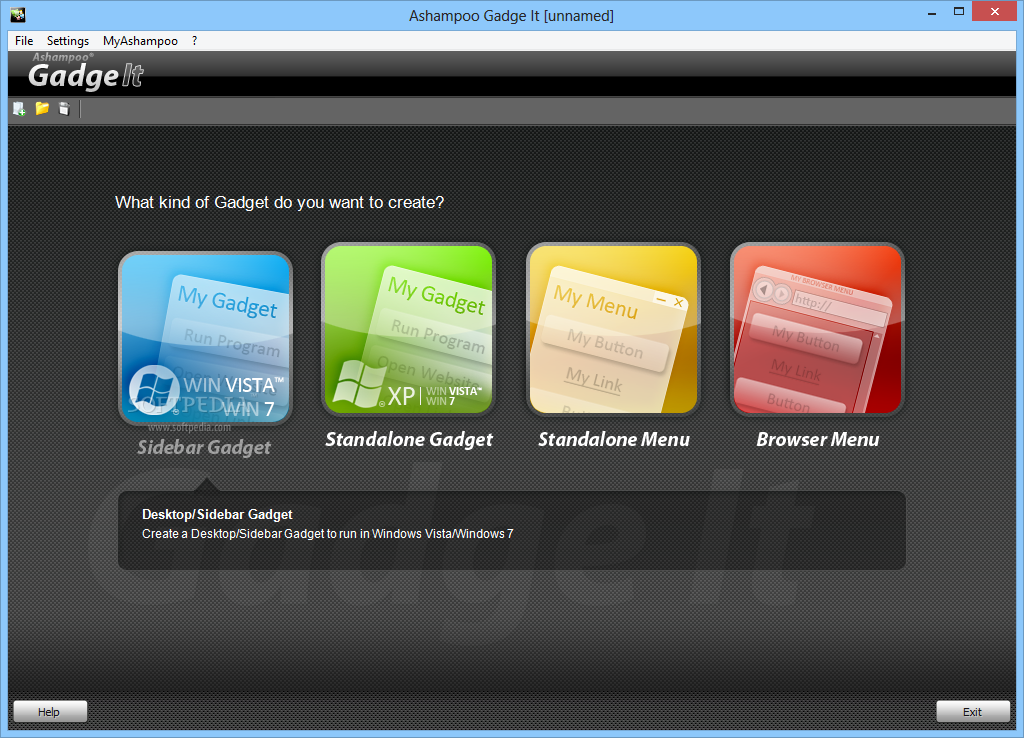Open the ? help menu
The height and width of the screenshot is (738, 1024).
coord(195,40)
